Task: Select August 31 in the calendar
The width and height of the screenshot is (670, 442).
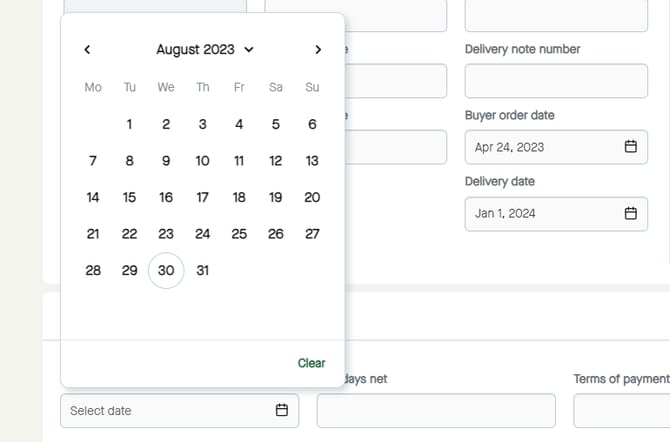Action: (x=202, y=270)
